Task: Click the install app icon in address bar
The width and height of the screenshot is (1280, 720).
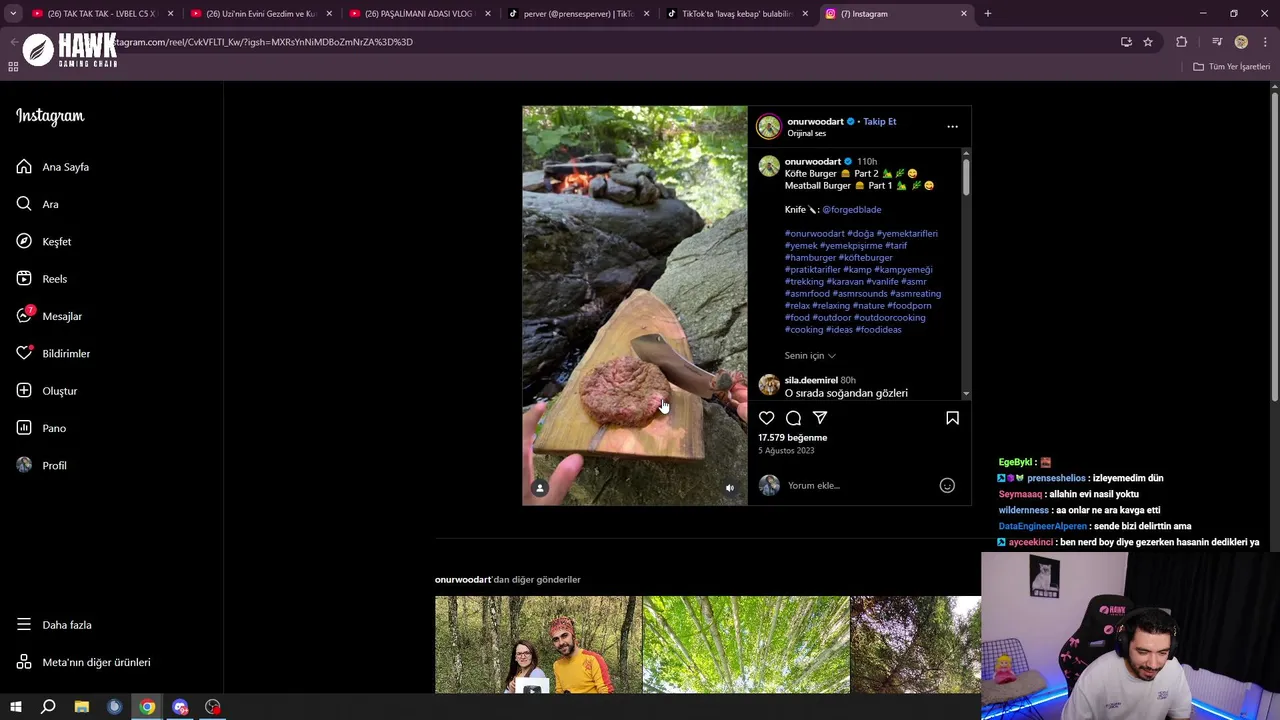Action: point(1126,42)
